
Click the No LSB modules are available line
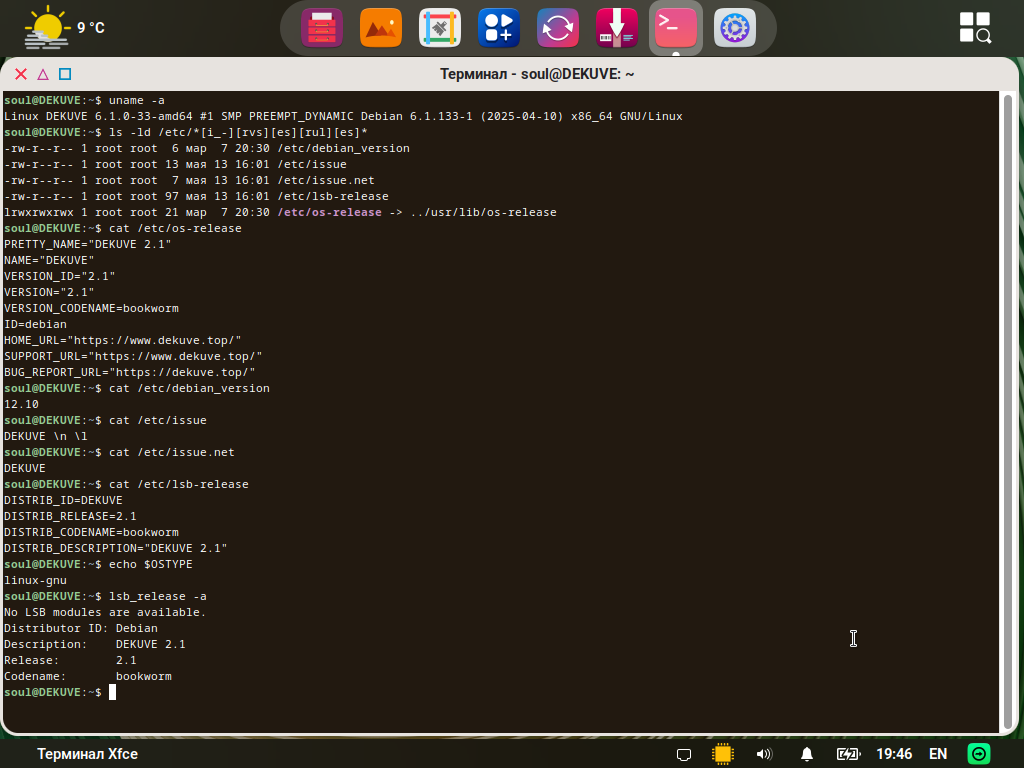105,613
